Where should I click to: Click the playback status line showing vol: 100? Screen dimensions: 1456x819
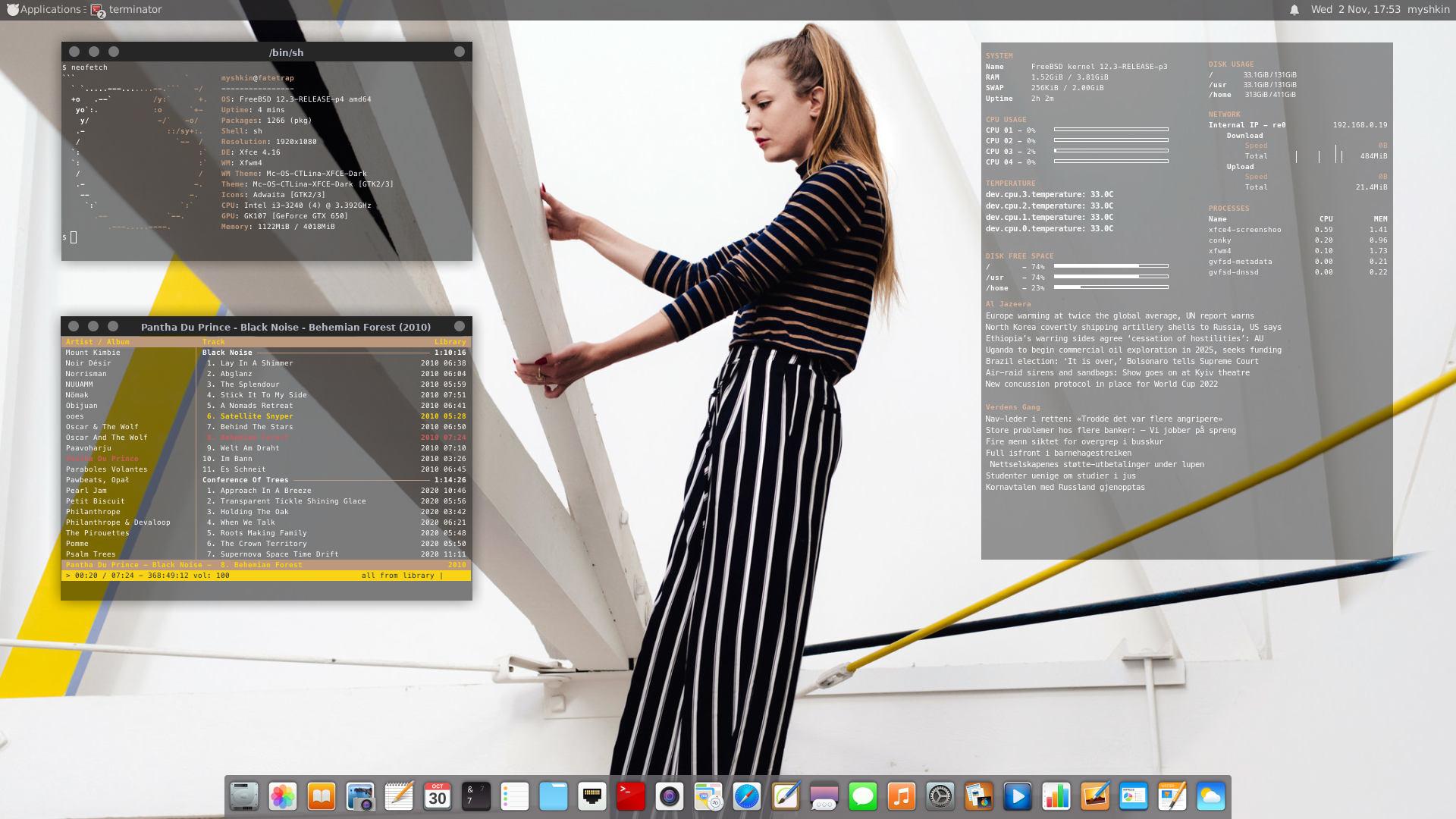tap(266, 576)
